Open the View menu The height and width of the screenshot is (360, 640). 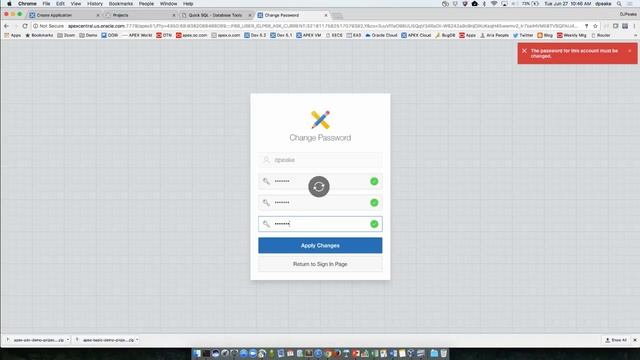point(76,4)
